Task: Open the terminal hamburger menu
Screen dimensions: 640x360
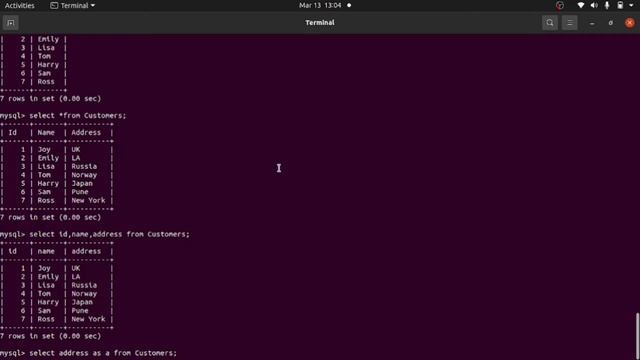Action: 569,23
